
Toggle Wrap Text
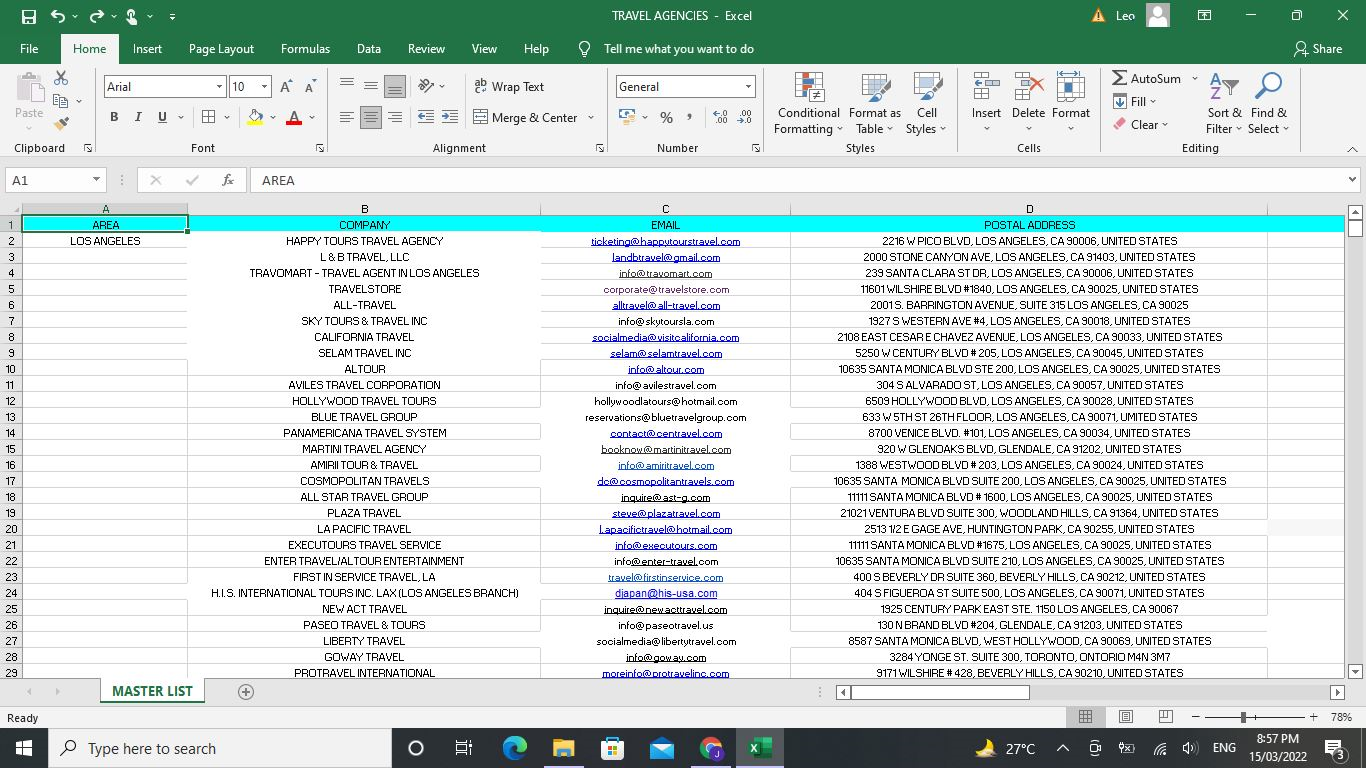[509, 86]
